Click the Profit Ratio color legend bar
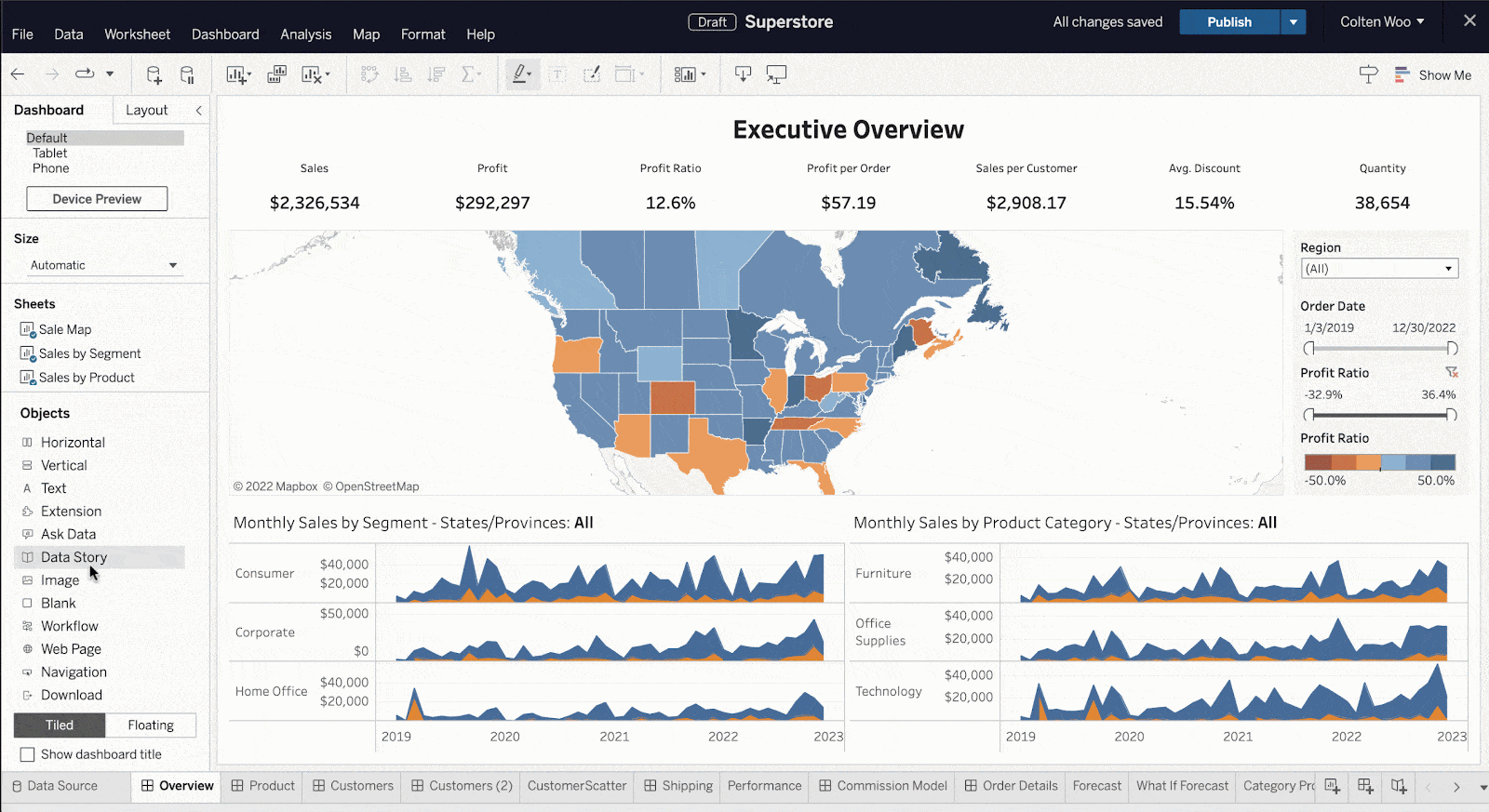Image resolution: width=1489 pixels, height=812 pixels. pyautogui.click(x=1379, y=462)
